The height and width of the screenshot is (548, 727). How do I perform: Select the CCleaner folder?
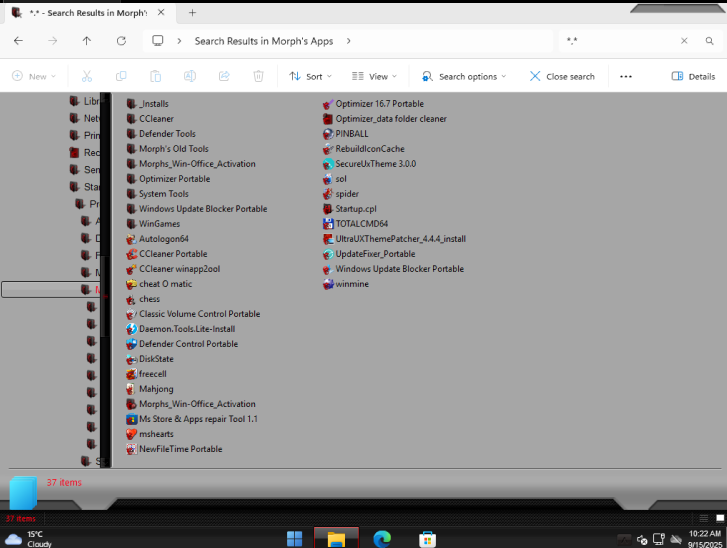(x=150, y=119)
